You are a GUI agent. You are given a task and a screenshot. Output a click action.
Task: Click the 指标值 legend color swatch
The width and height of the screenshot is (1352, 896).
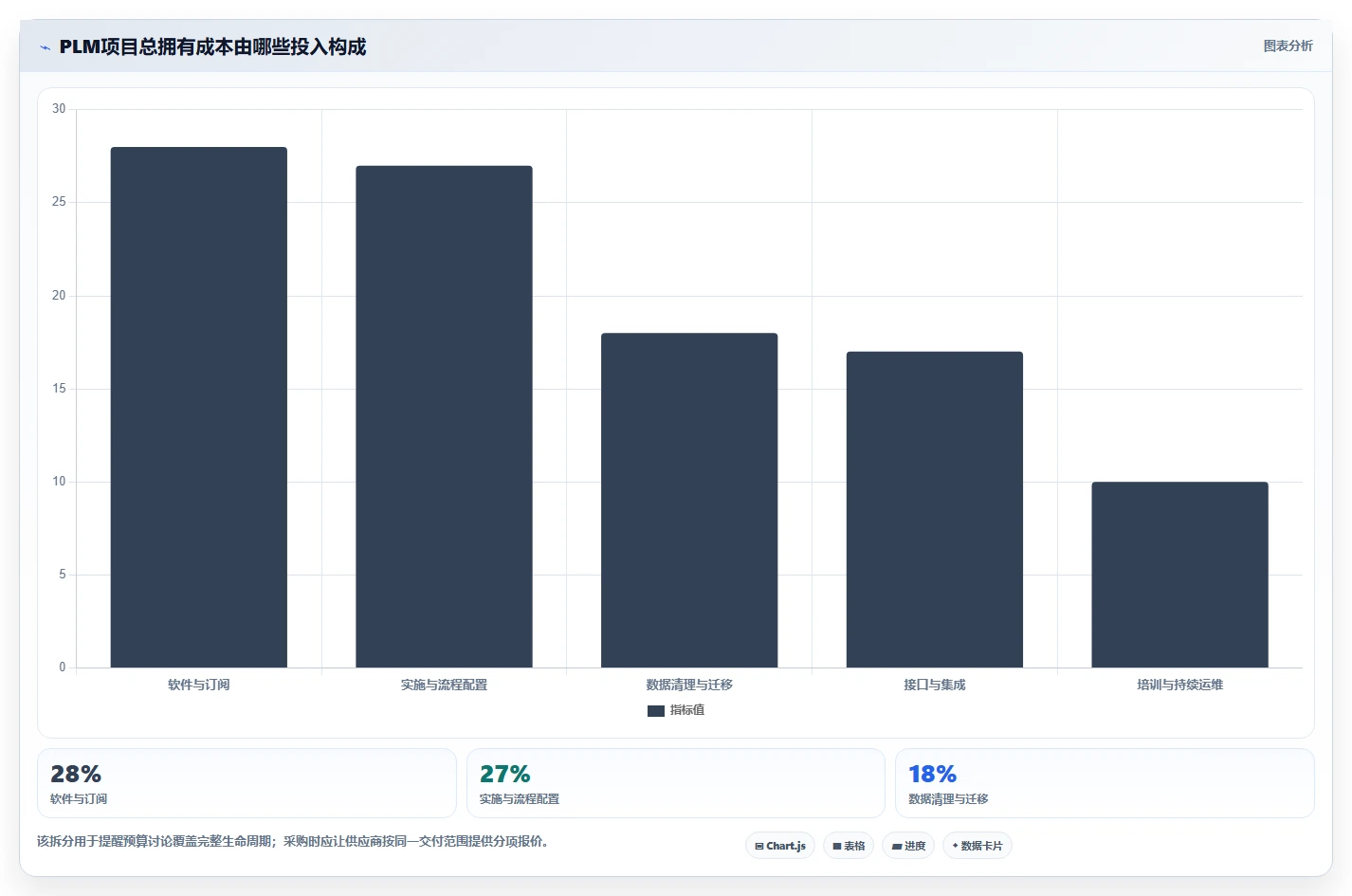tap(656, 710)
